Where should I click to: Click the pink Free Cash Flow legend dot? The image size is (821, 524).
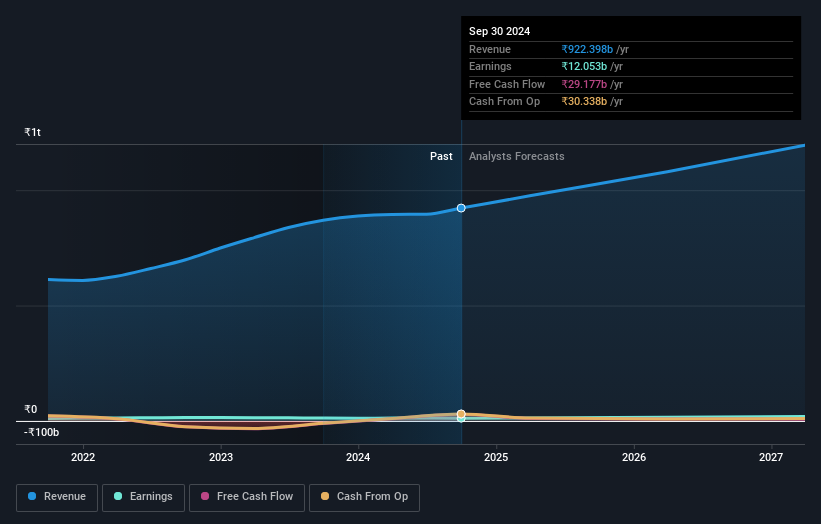(205, 496)
